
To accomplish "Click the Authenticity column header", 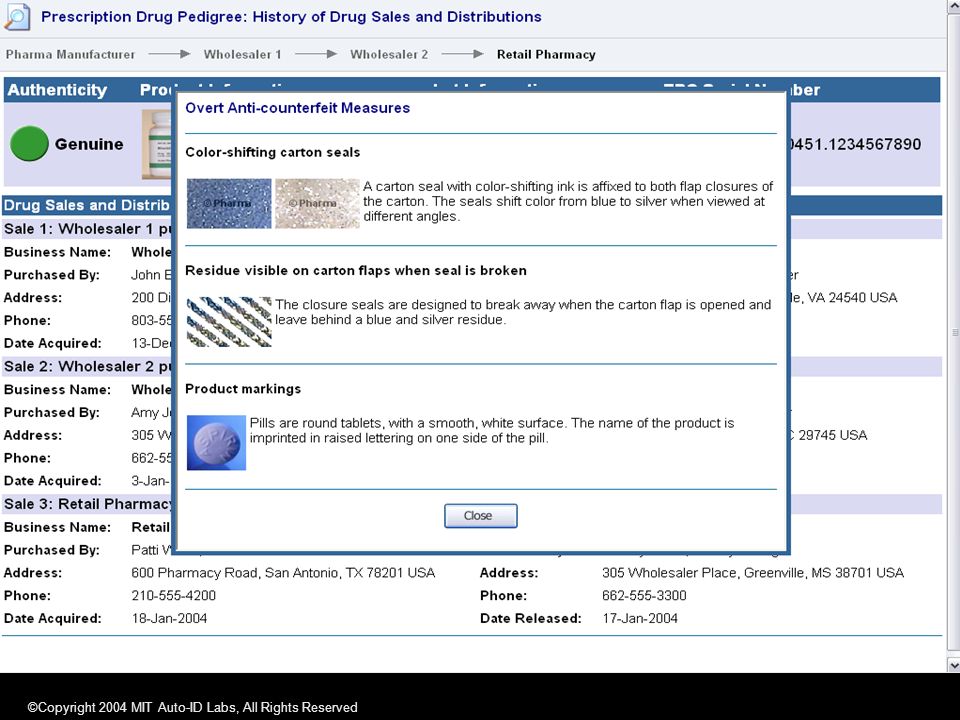I will click(57, 90).
